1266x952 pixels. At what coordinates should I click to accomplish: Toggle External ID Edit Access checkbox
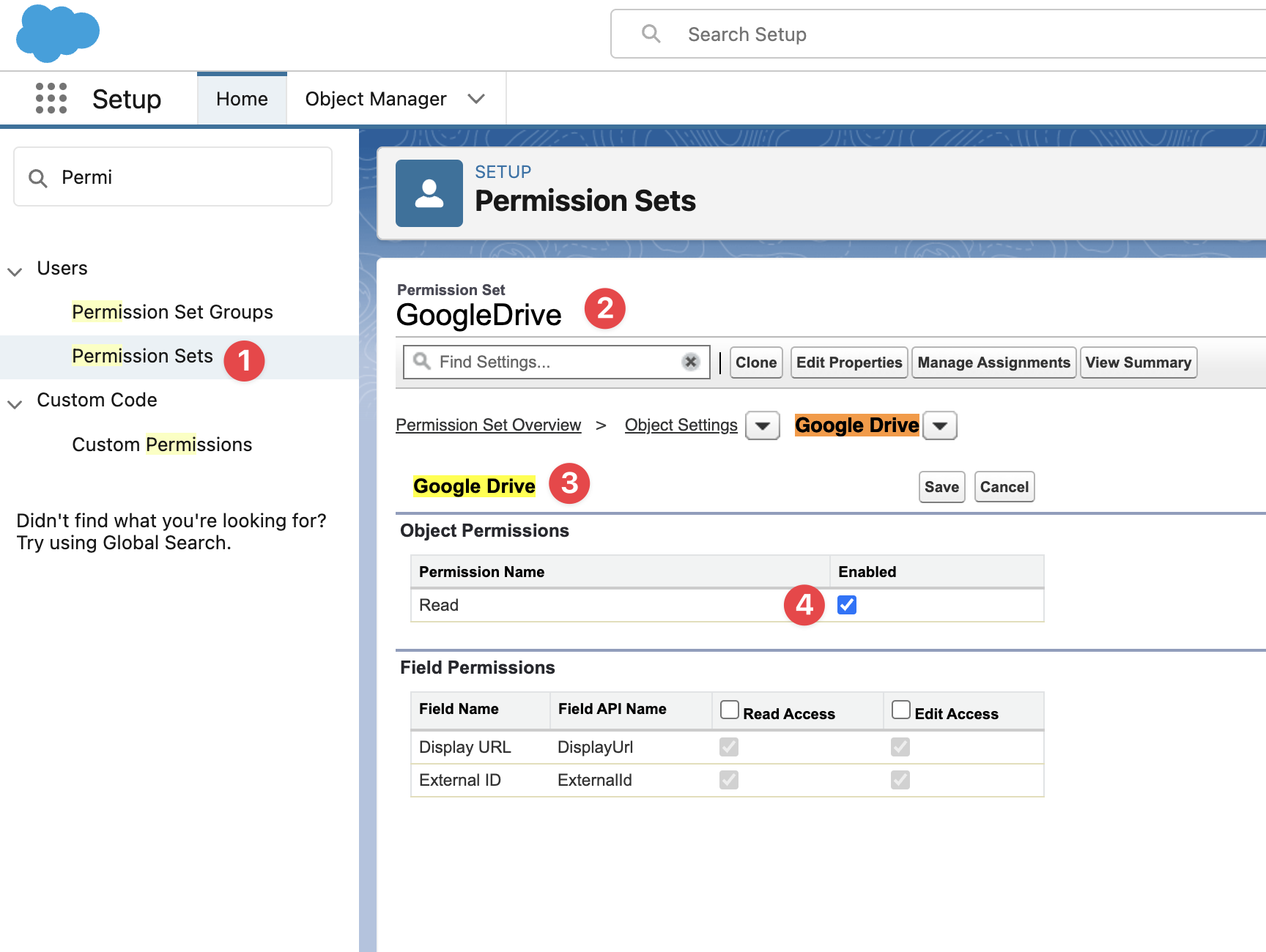(900, 780)
